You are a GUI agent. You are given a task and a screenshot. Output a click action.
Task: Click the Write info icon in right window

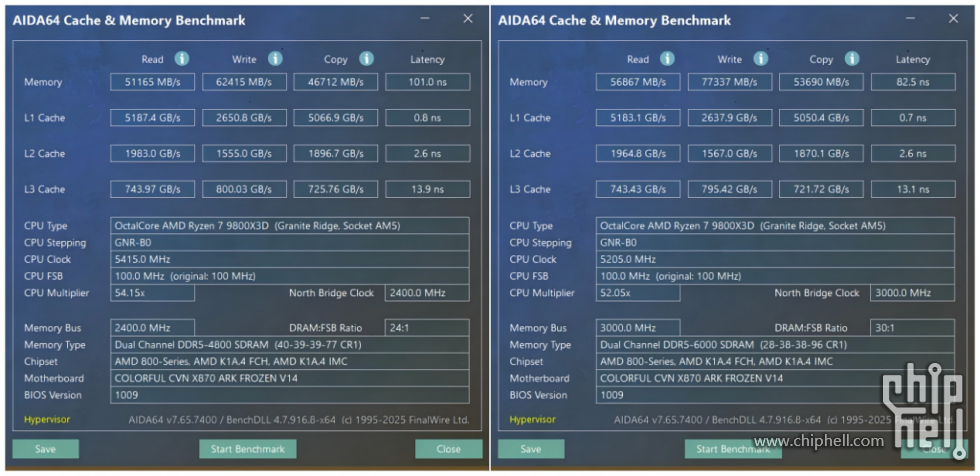761,59
